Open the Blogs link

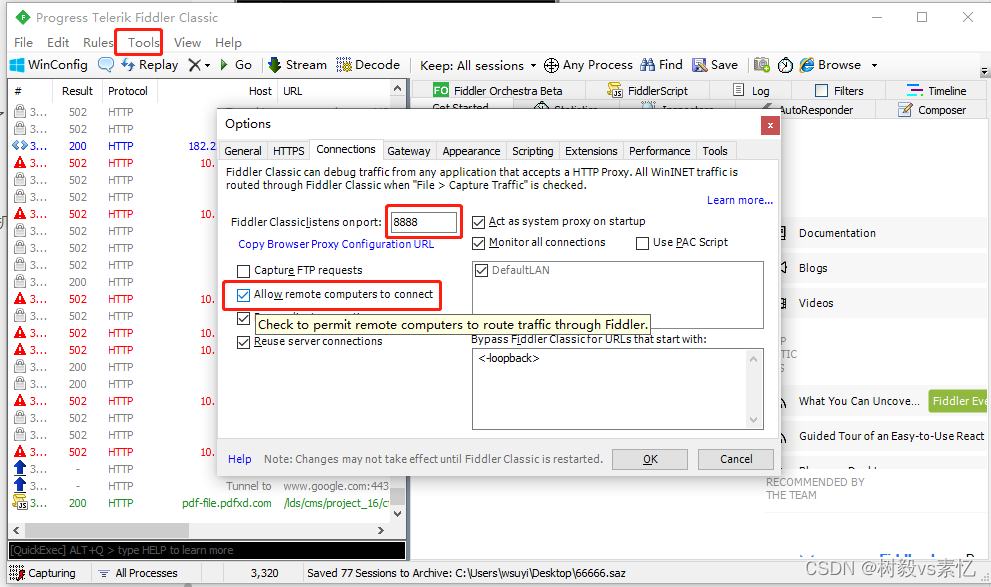pos(812,268)
